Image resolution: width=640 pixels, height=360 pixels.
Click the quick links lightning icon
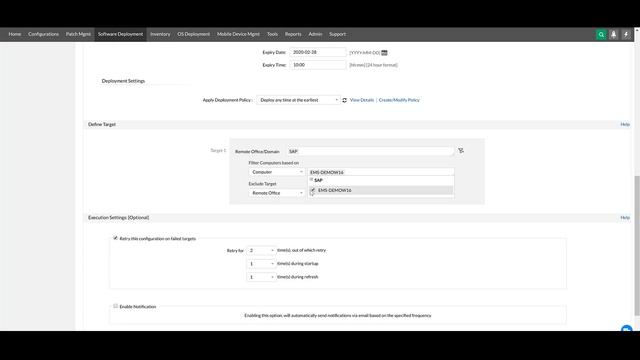626,35
